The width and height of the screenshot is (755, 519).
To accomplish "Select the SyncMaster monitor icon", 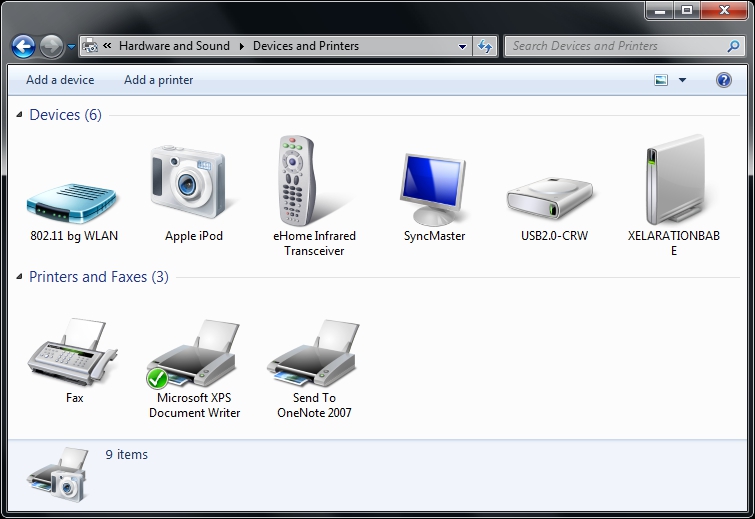I will click(433, 189).
